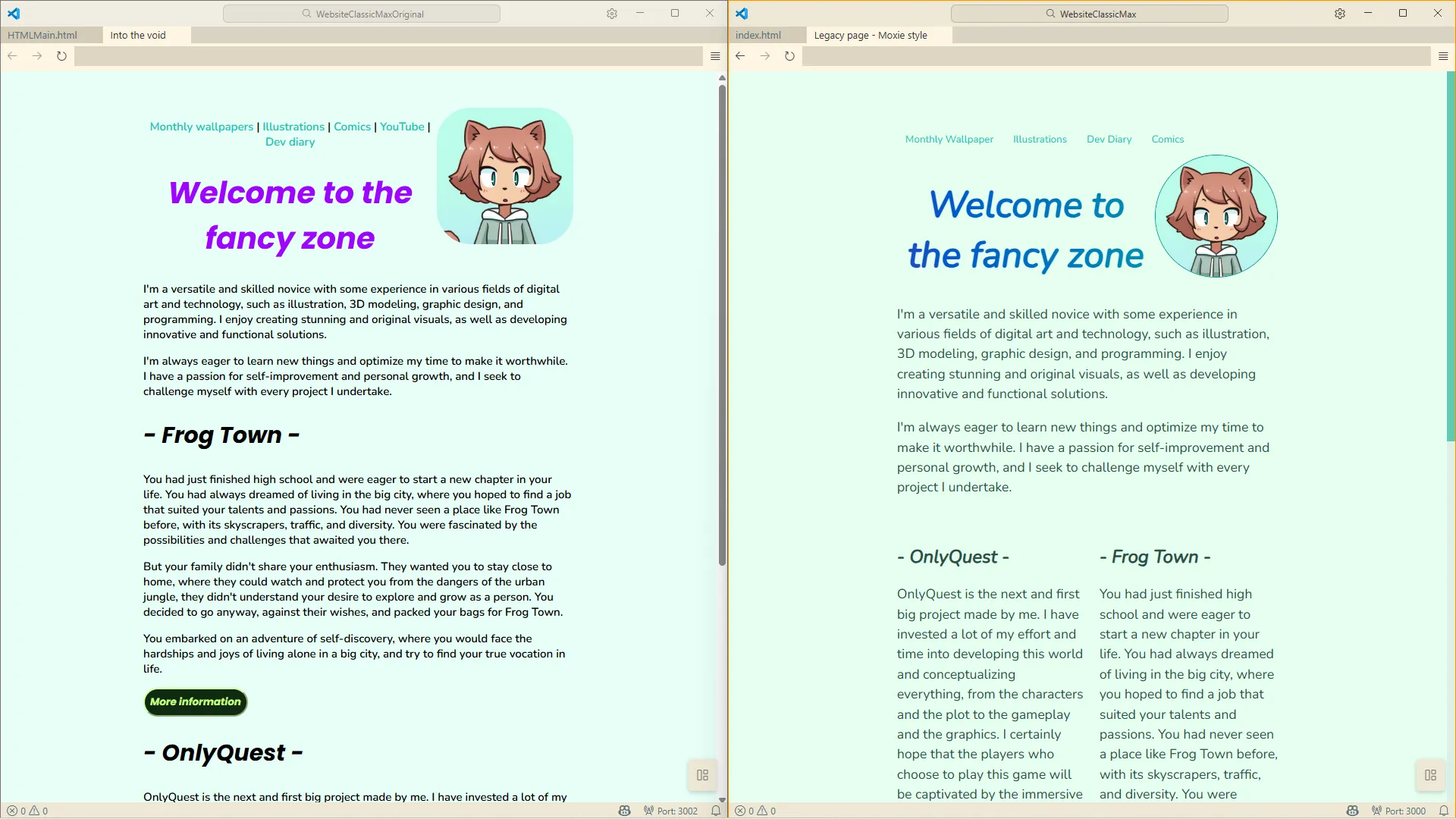Open YouTube link in left page

tap(402, 127)
